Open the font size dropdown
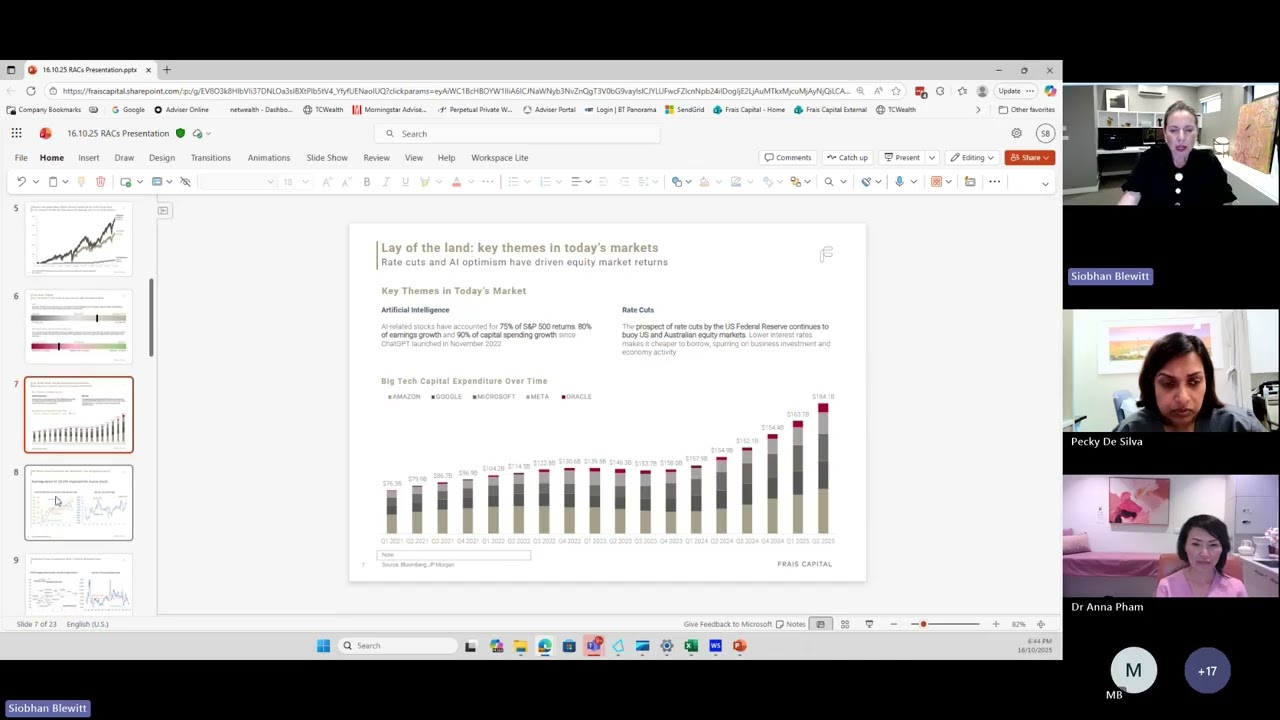Screen dimensions: 1280x720 tap(305, 181)
